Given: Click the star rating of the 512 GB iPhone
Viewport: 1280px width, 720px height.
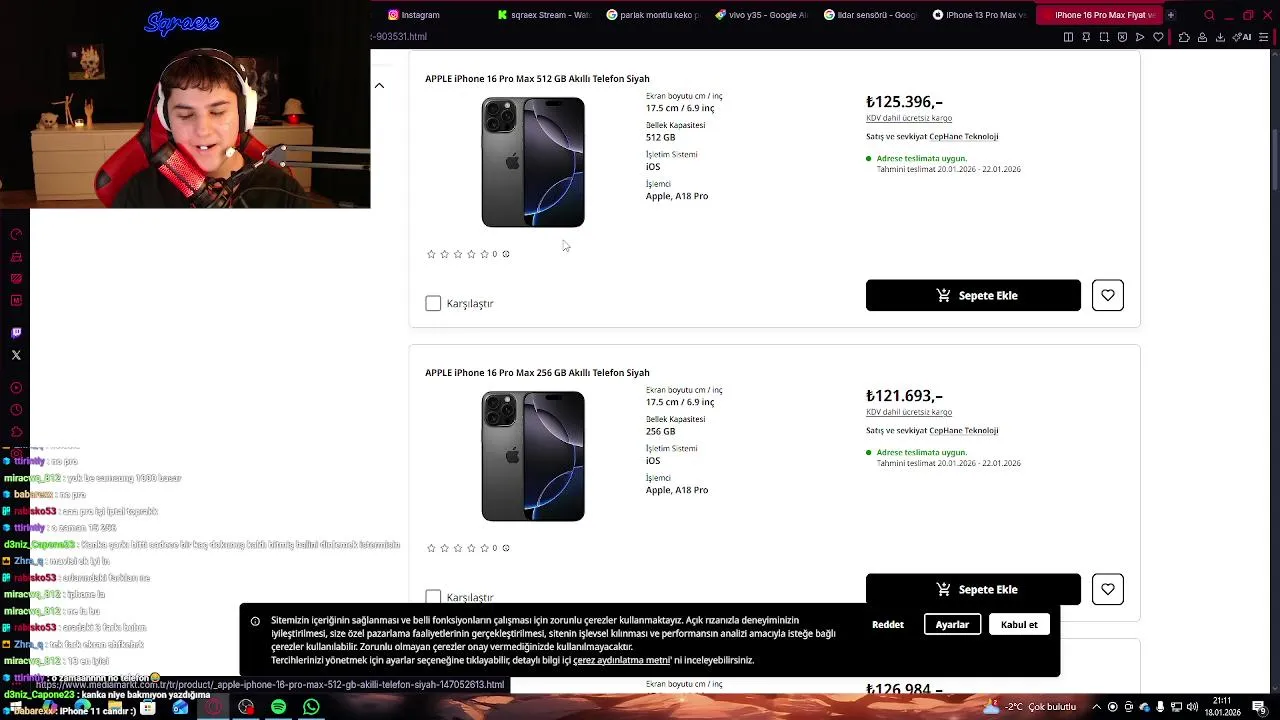Looking at the screenshot, I should [458, 254].
